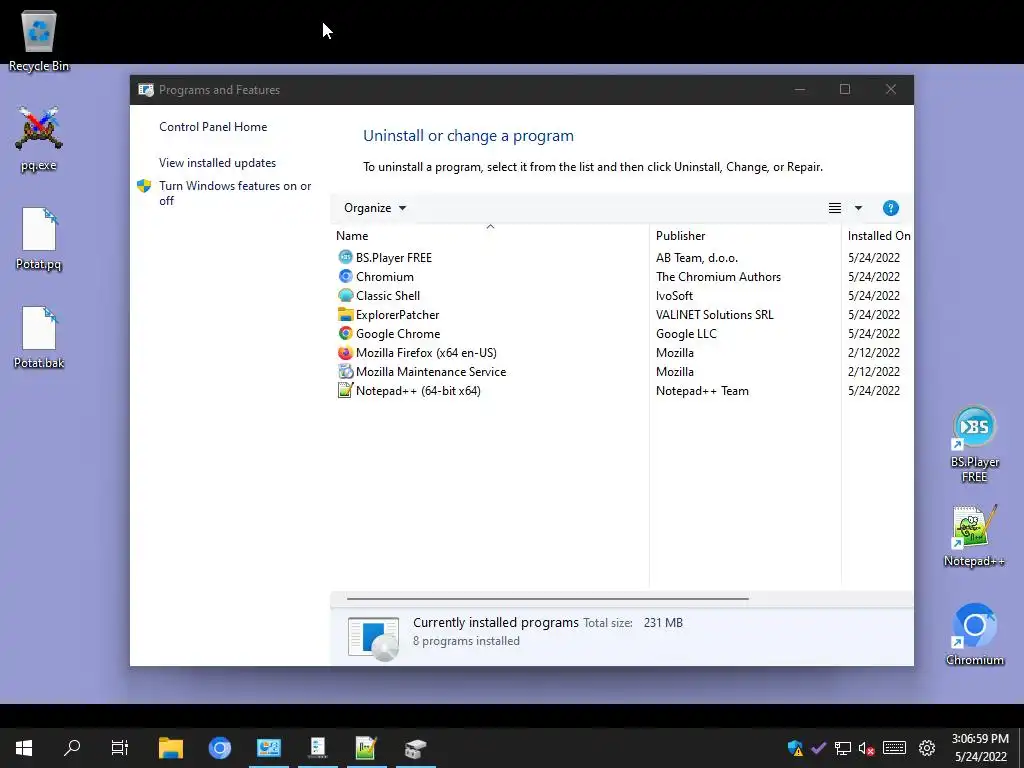
Task: Switch to Notepad++ on the taskbar
Action: point(366,748)
